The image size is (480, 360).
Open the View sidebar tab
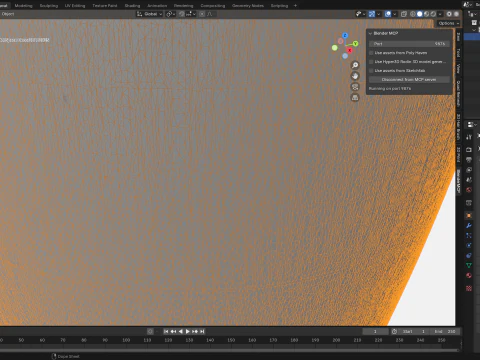pyautogui.click(x=459, y=69)
